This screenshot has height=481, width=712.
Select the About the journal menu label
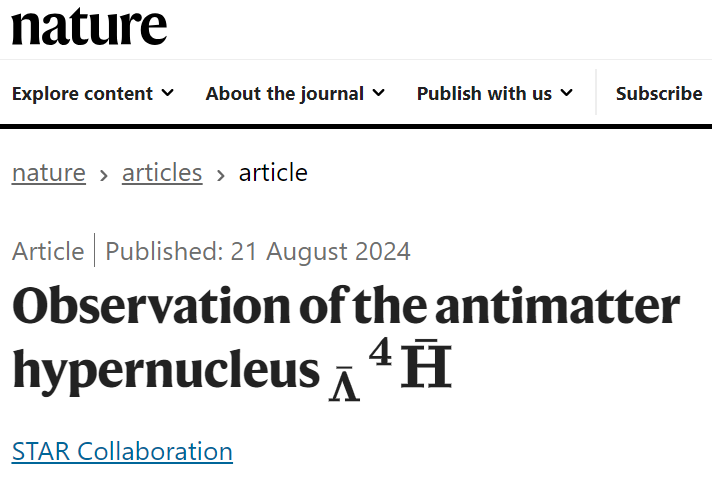(x=284, y=94)
